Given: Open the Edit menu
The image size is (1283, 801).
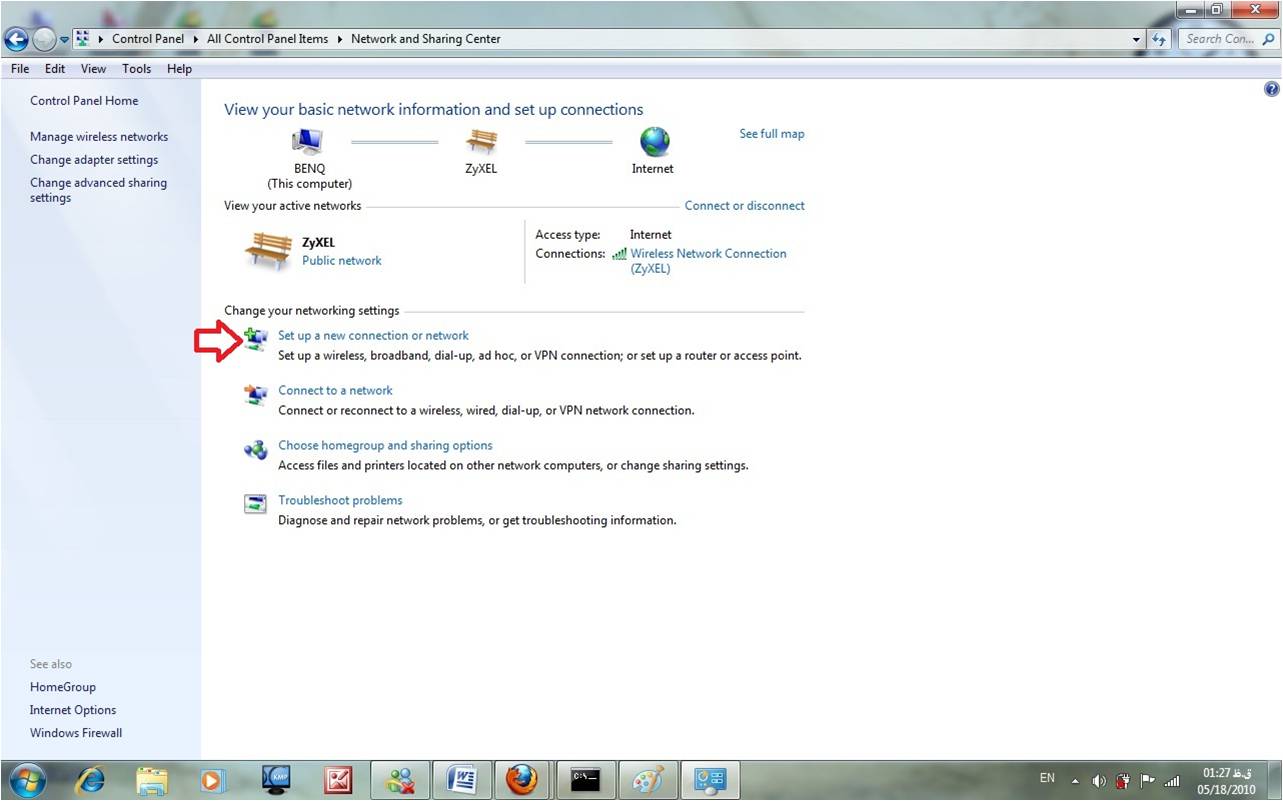Looking at the screenshot, I should click(55, 69).
